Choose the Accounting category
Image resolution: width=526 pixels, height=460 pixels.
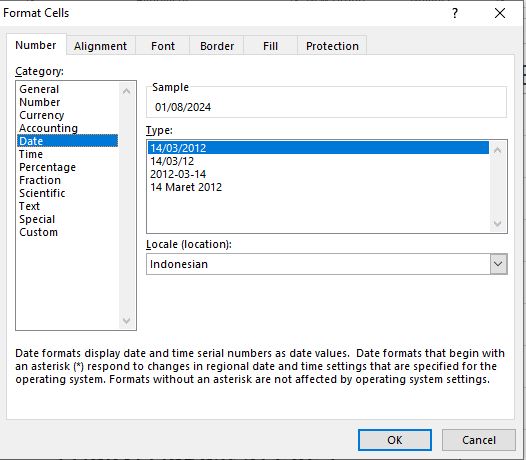[x=67, y=128]
